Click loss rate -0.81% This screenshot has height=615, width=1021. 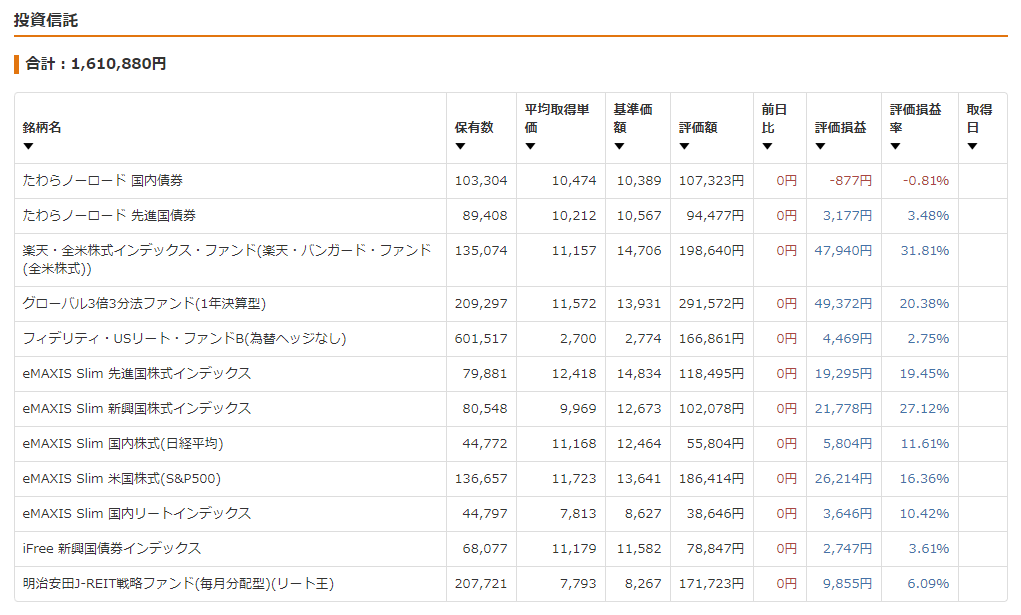pyautogui.click(x=926, y=180)
